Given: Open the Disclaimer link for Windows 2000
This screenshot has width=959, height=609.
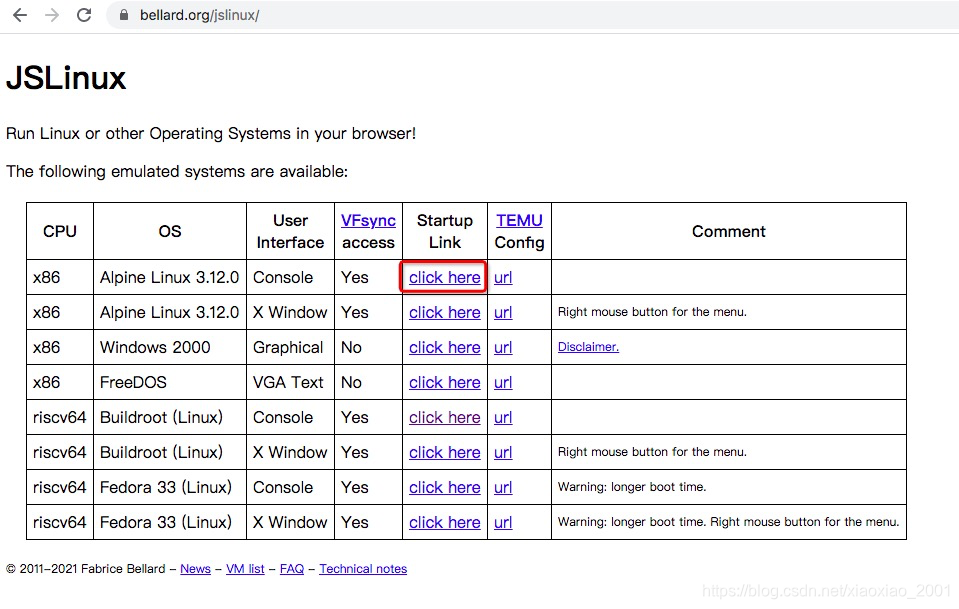Looking at the screenshot, I should [x=588, y=347].
